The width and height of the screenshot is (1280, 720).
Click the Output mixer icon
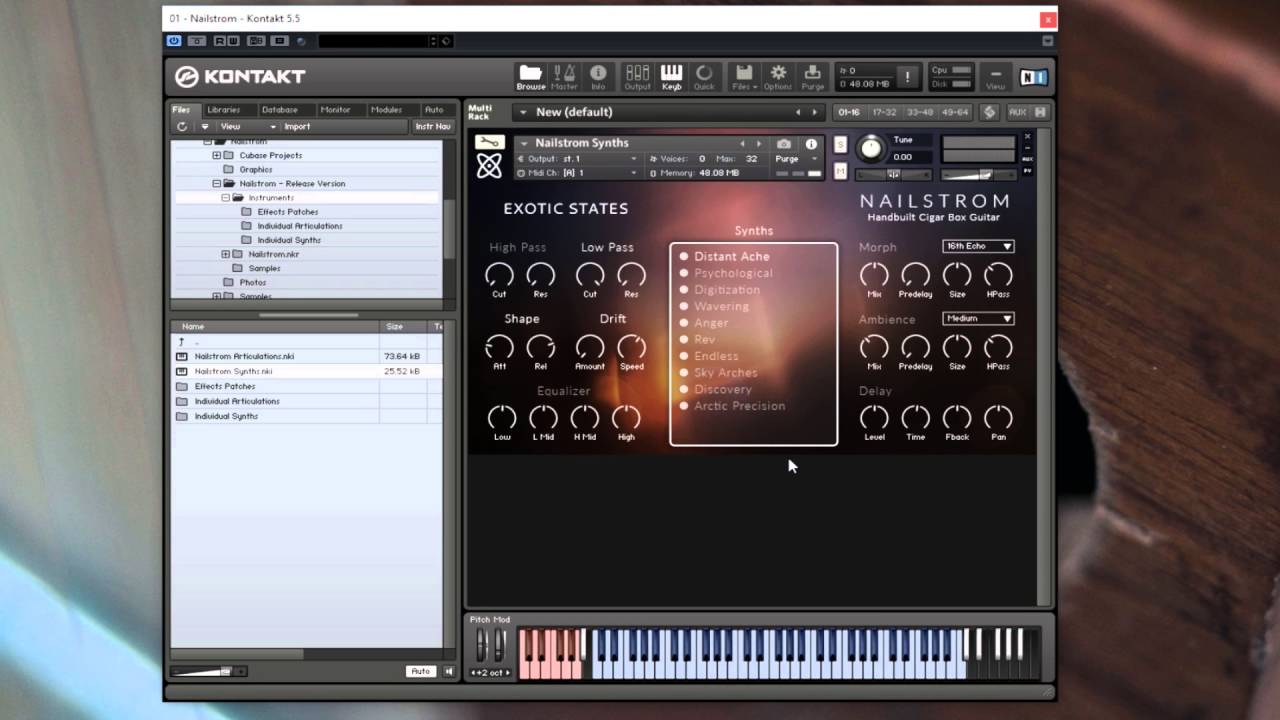(637, 76)
